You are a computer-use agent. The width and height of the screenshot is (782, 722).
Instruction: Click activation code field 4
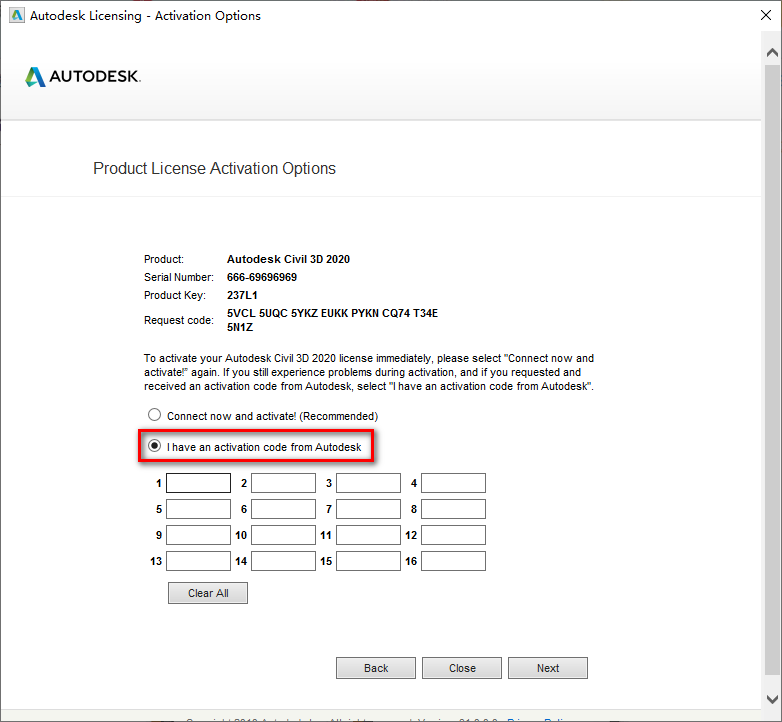tap(453, 484)
